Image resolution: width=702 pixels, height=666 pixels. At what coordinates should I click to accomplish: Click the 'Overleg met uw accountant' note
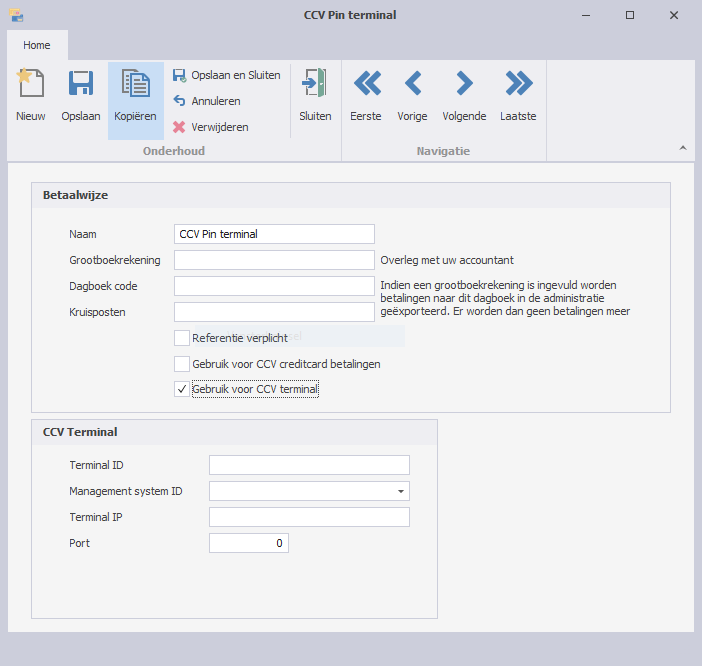point(447,260)
